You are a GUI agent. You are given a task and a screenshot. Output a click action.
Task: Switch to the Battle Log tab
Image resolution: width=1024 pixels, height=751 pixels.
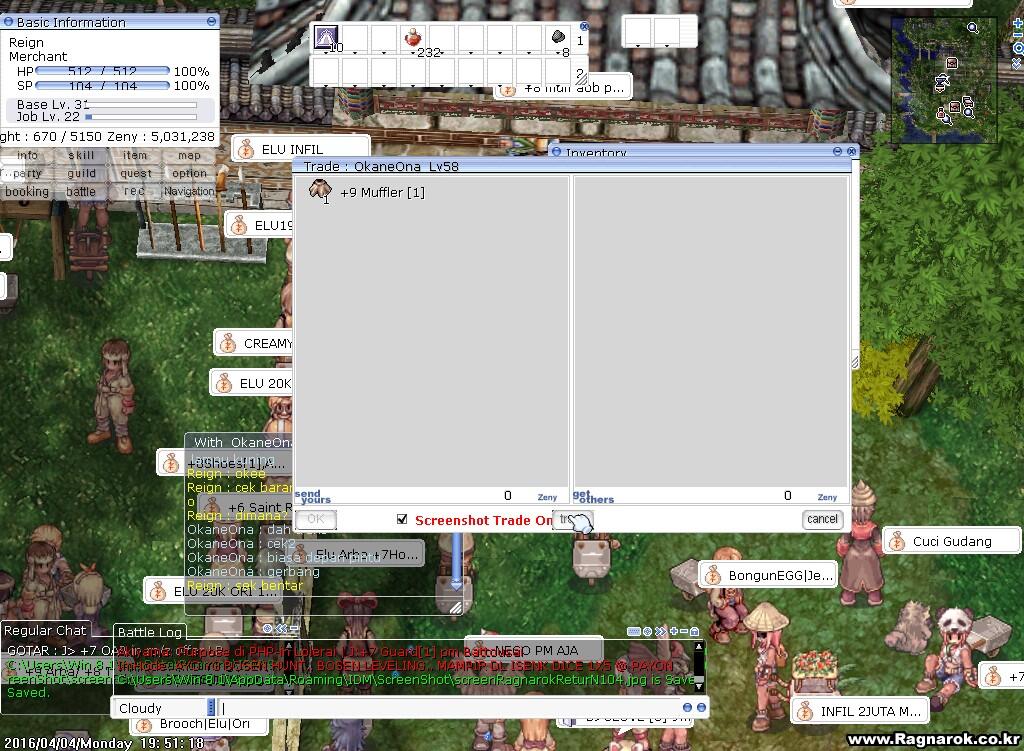(x=150, y=631)
